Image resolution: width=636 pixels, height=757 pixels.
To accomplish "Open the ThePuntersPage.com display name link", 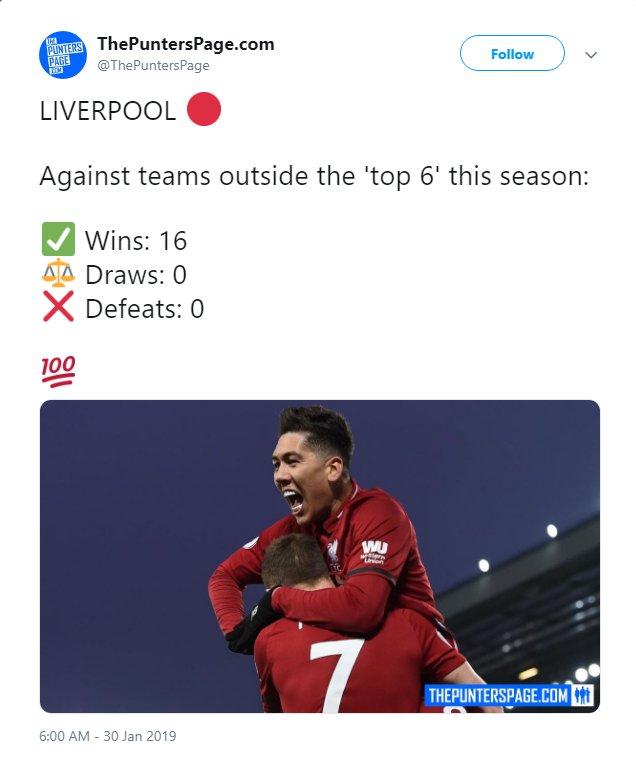I will pos(185,44).
